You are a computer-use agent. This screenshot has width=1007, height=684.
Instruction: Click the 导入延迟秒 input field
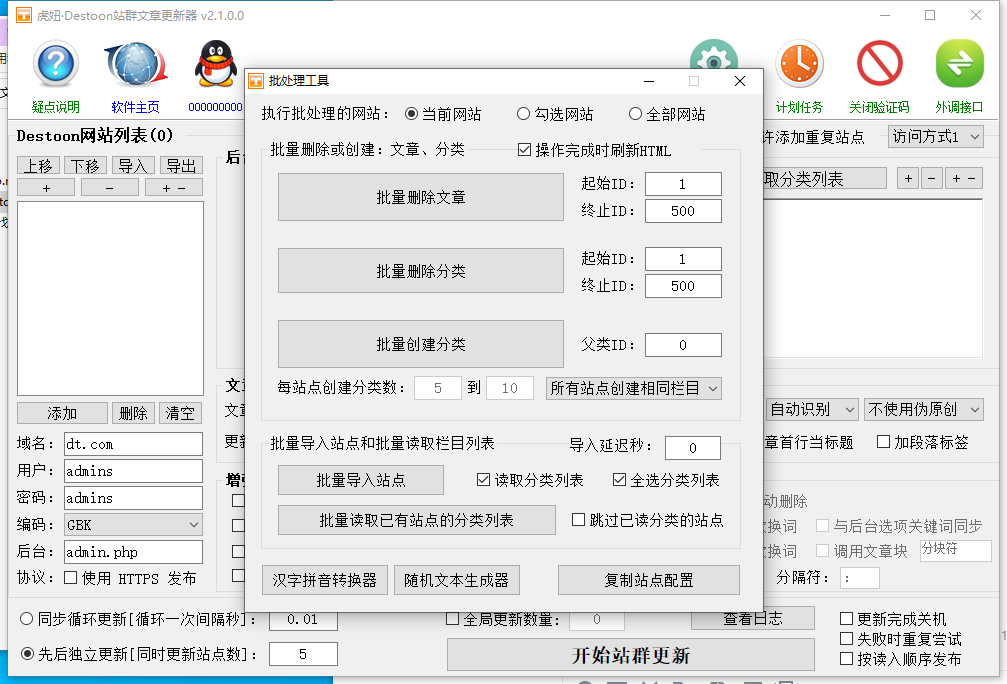tap(692, 448)
